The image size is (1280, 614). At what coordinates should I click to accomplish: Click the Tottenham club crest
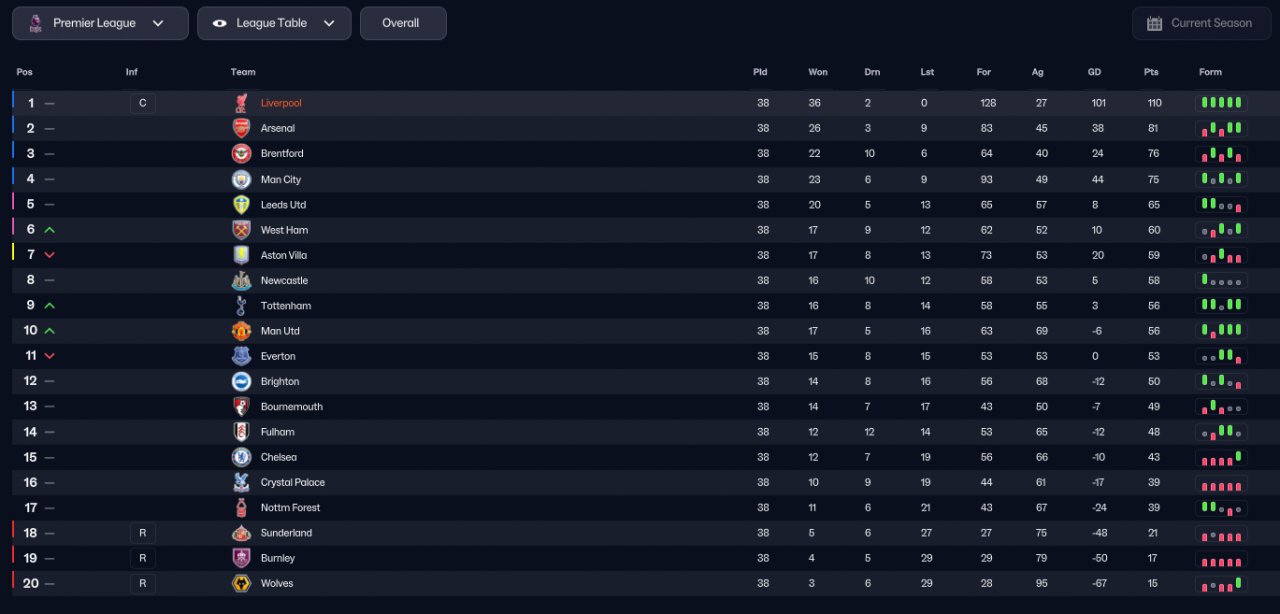pos(241,305)
